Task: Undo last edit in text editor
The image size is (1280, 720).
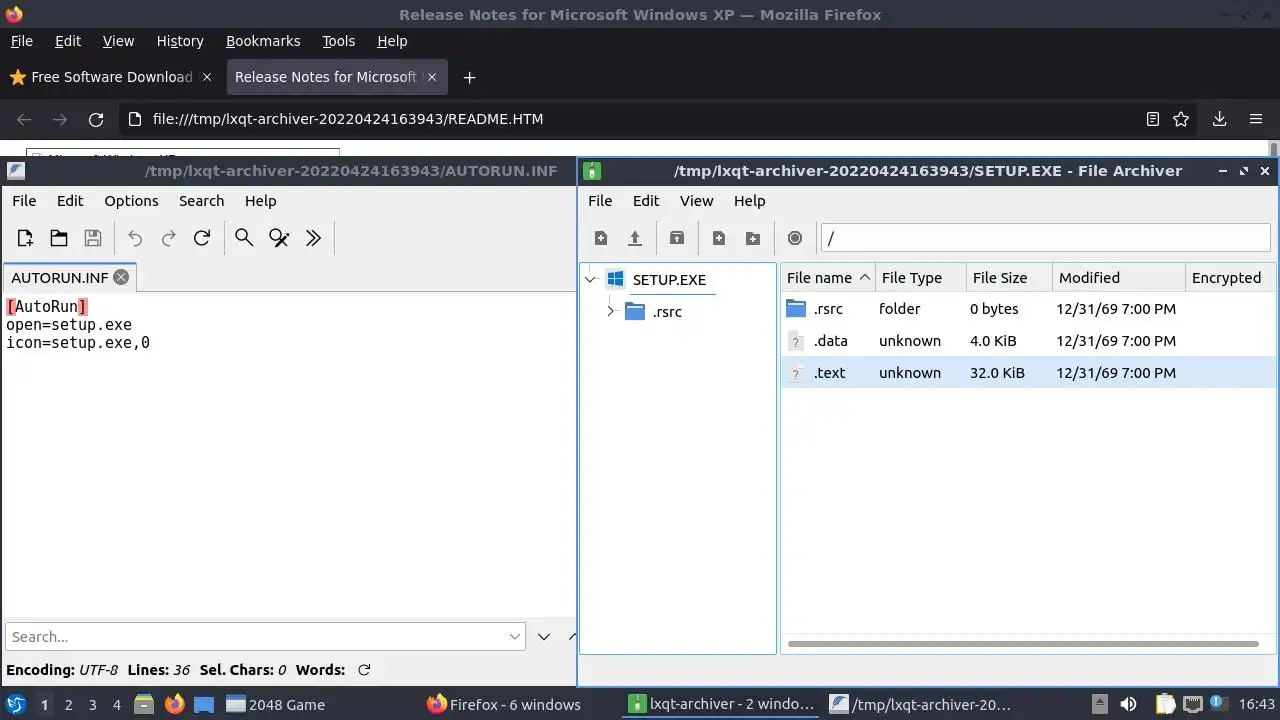Action: 135,238
